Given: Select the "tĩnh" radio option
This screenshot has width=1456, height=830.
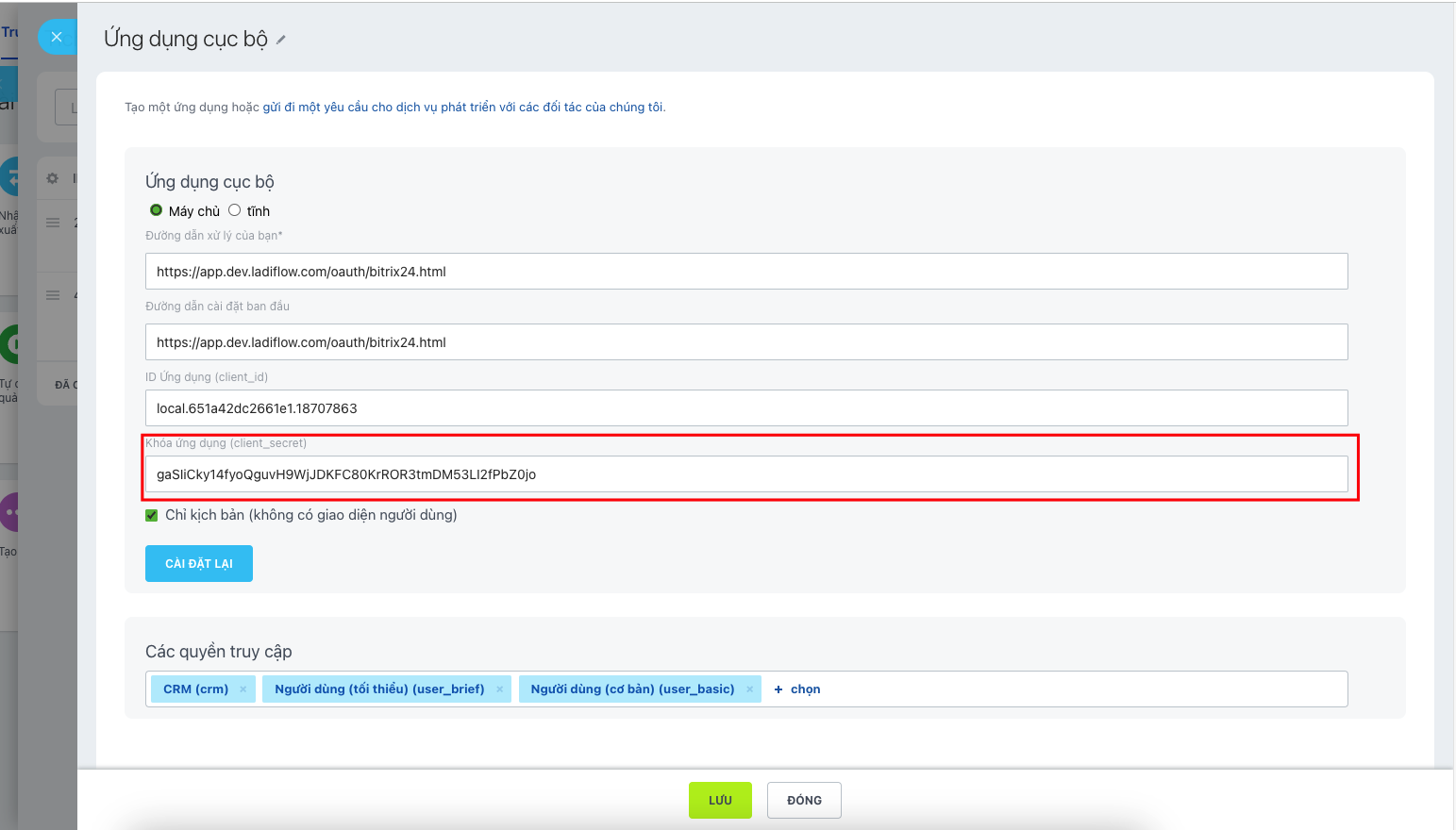Looking at the screenshot, I should tap(235, 210).
